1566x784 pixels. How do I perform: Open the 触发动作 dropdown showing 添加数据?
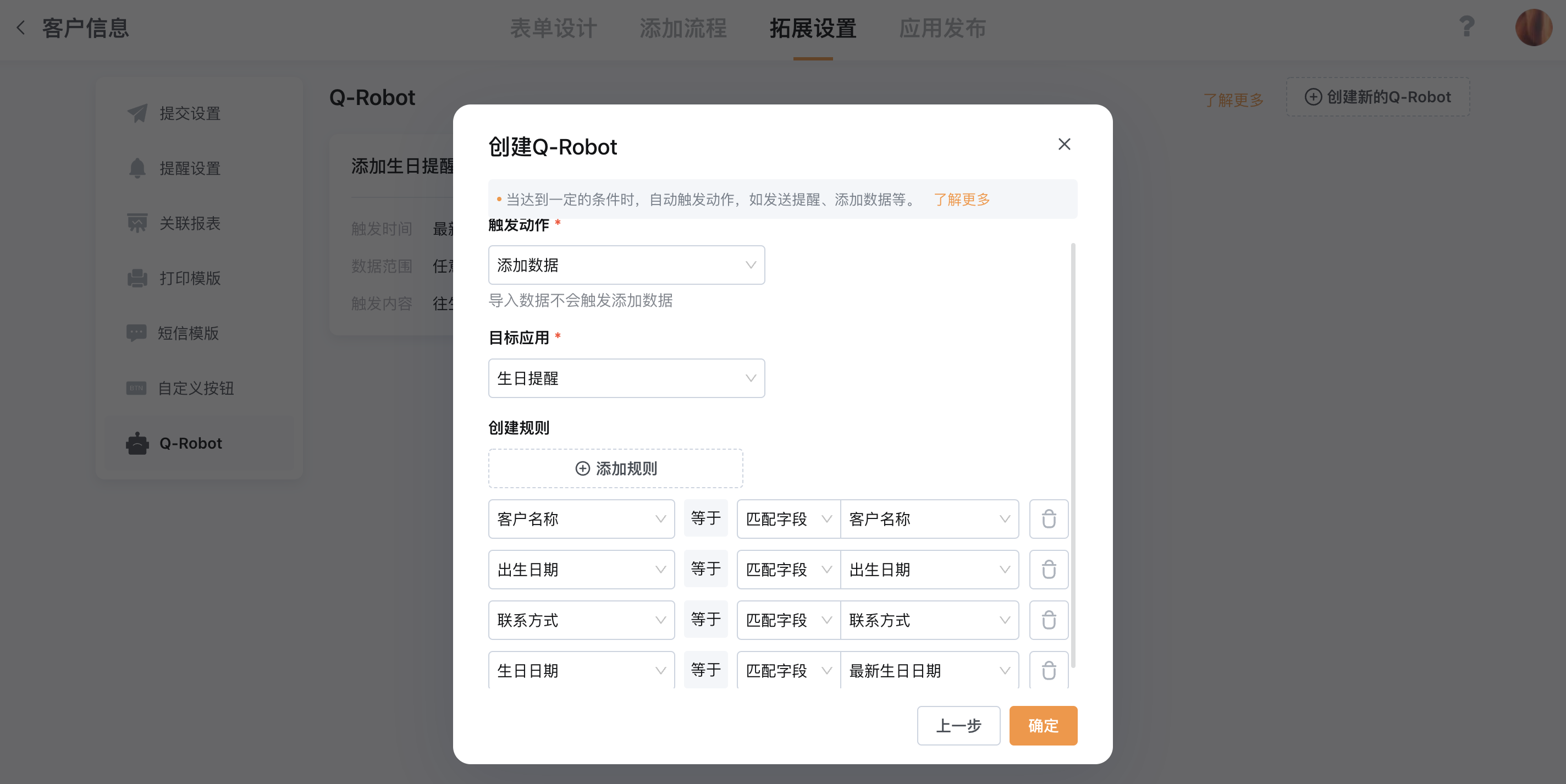coord(626,265)
